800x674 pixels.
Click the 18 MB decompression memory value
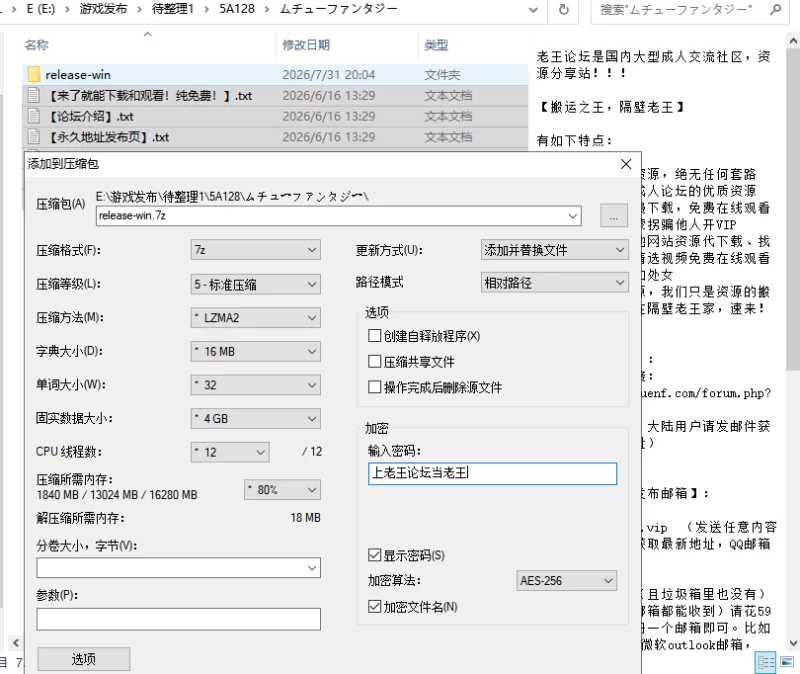point(306,517)
